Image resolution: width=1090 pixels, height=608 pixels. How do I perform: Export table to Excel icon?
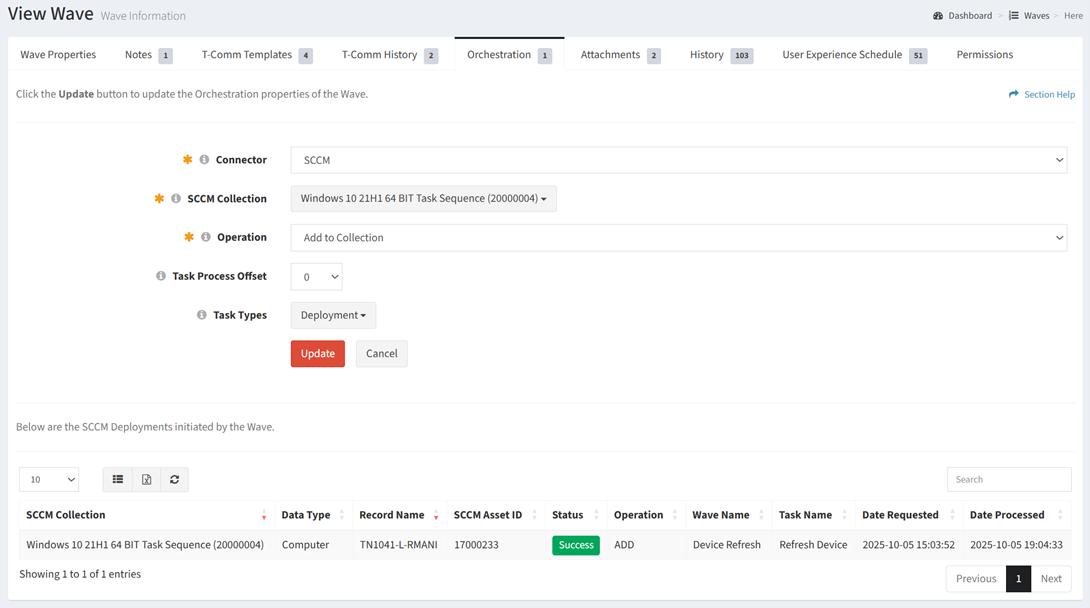(x=146, y=480)
